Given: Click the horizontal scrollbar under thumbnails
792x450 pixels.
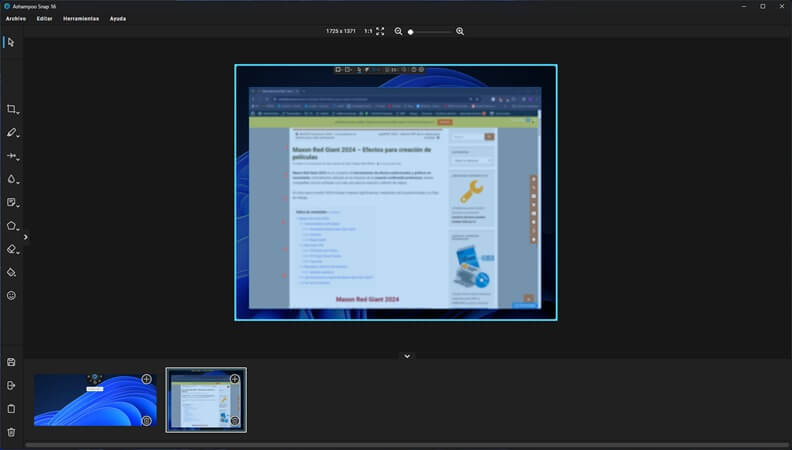Looking at the screenshot, I should 407,445.
